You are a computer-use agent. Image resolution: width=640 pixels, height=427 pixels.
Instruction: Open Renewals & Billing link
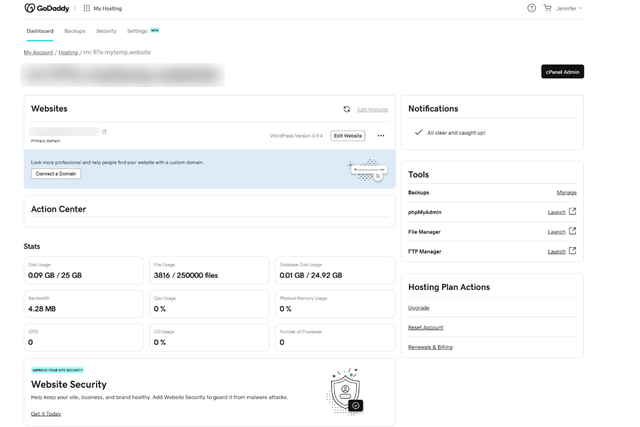(430, 347)
